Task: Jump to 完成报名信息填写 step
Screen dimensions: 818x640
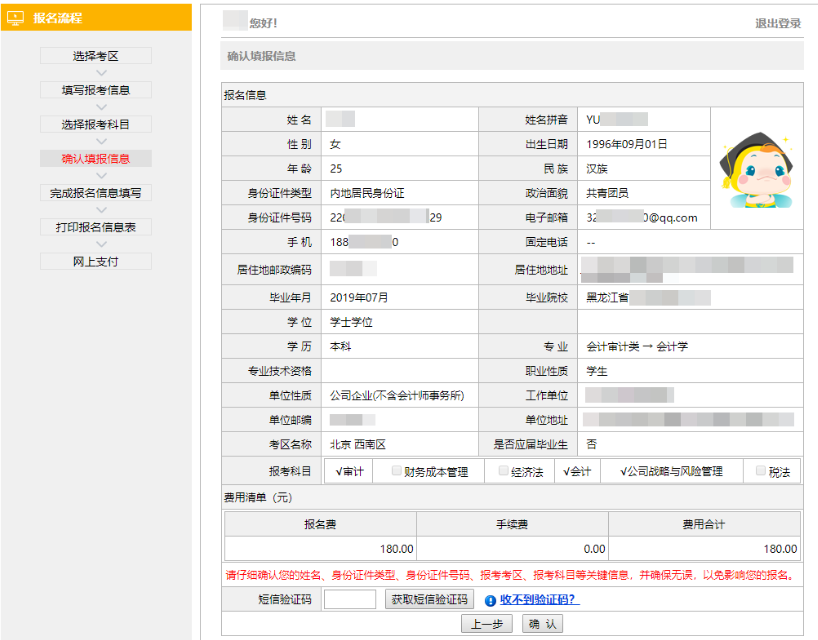Action: [96, 193]
